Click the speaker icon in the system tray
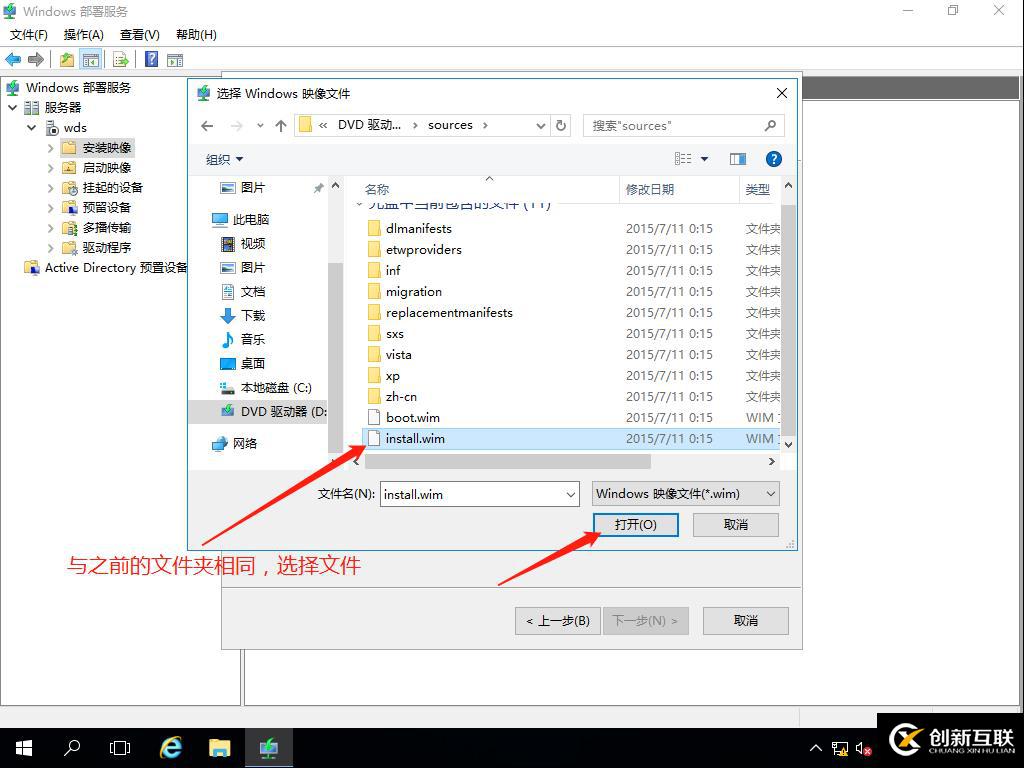 point(864,747)
